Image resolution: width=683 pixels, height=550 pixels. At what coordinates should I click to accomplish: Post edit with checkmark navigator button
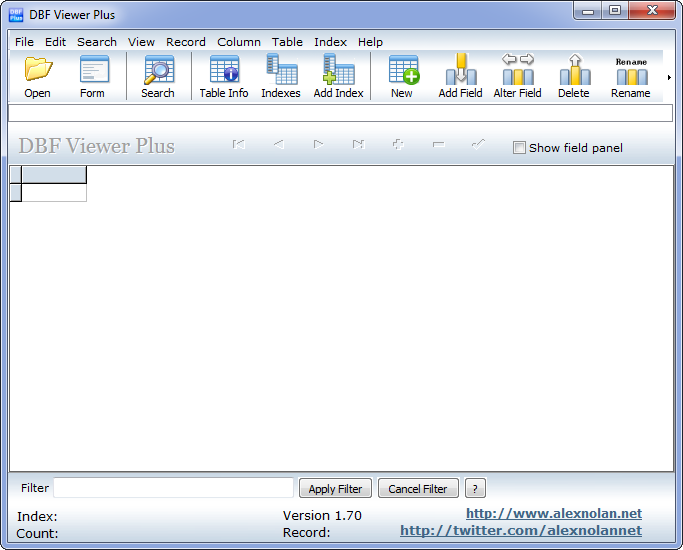pos(478,145)
